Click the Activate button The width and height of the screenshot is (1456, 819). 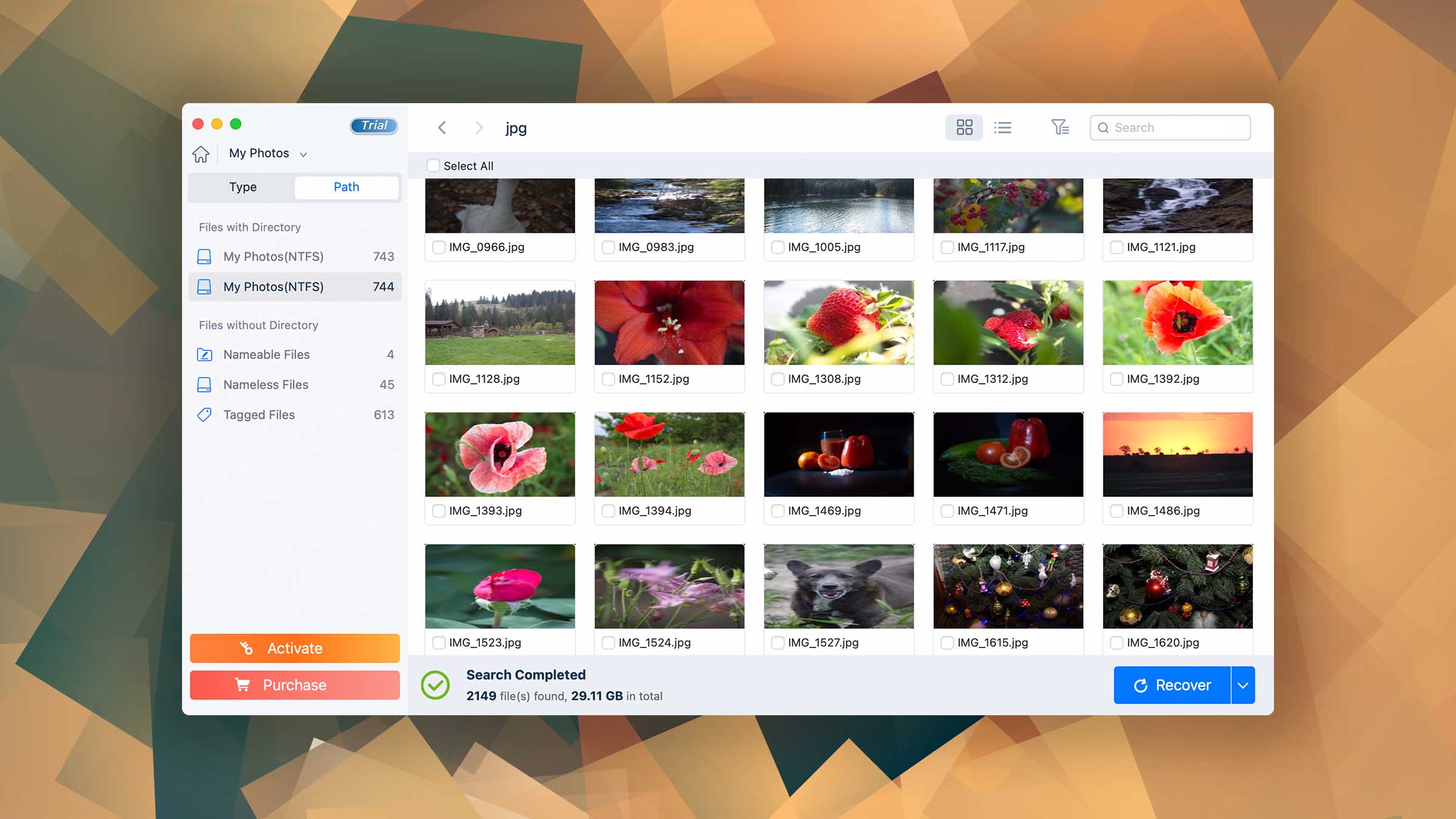[295, 649]
